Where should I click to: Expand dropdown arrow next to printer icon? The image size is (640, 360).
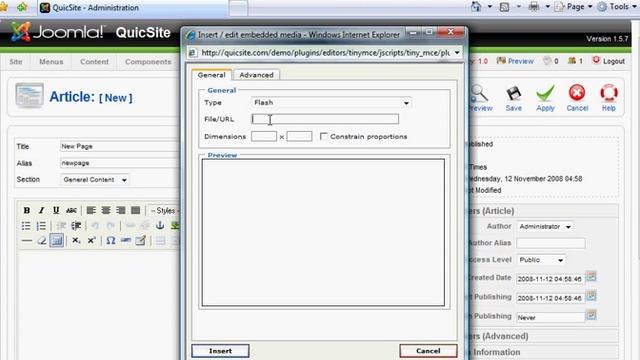(548, 7)
